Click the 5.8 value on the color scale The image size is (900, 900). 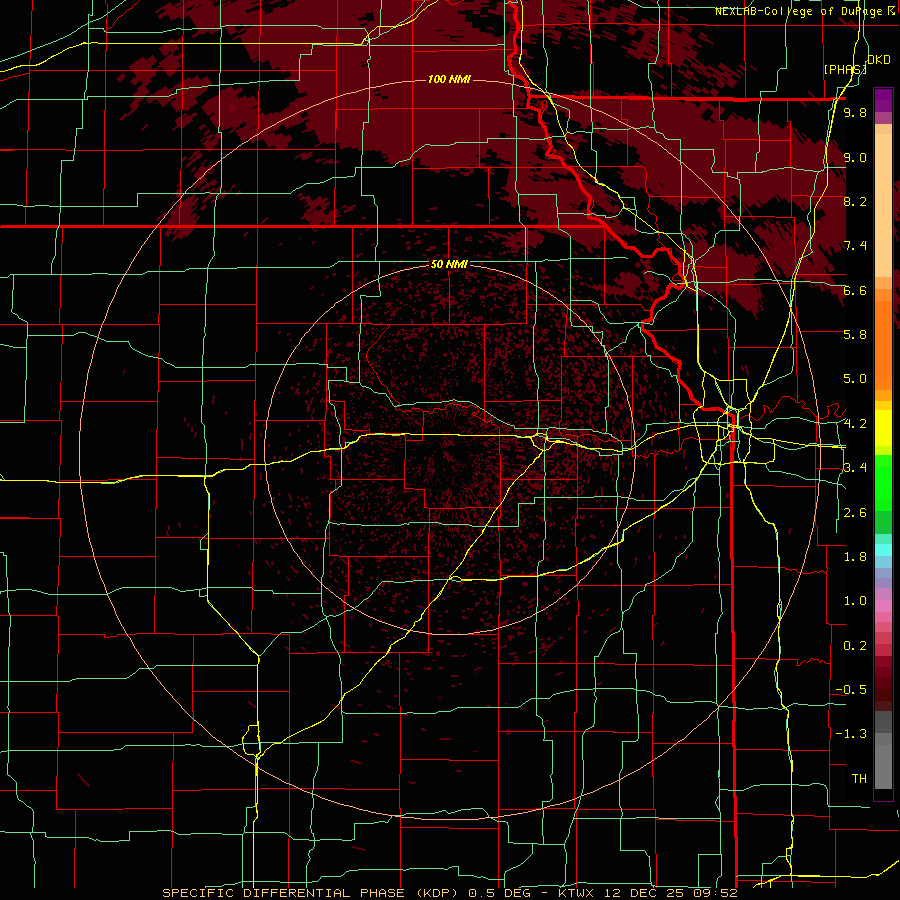[855, 335]
